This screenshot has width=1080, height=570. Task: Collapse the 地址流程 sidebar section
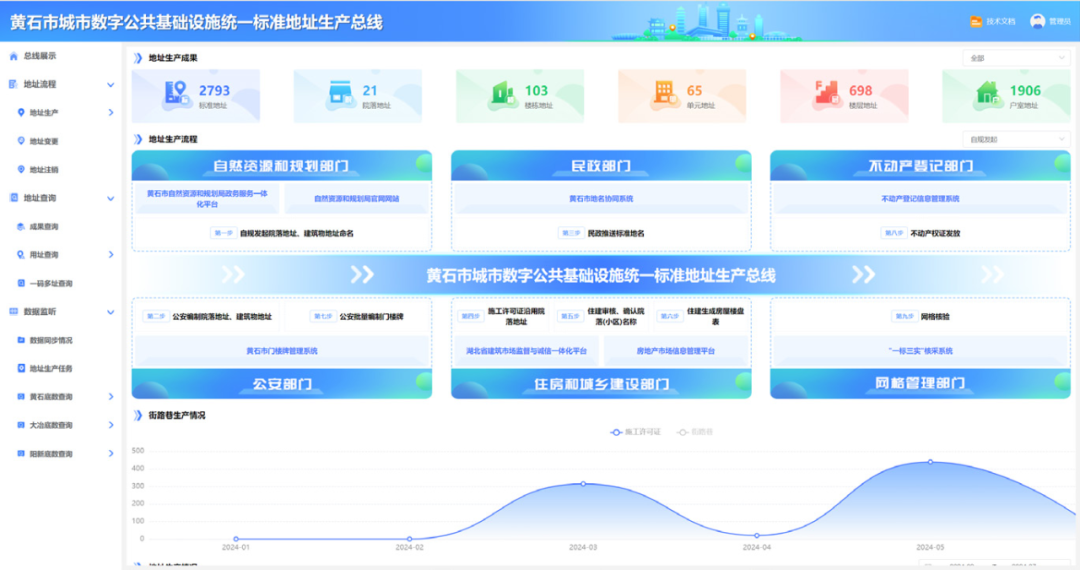coord(111,85)
